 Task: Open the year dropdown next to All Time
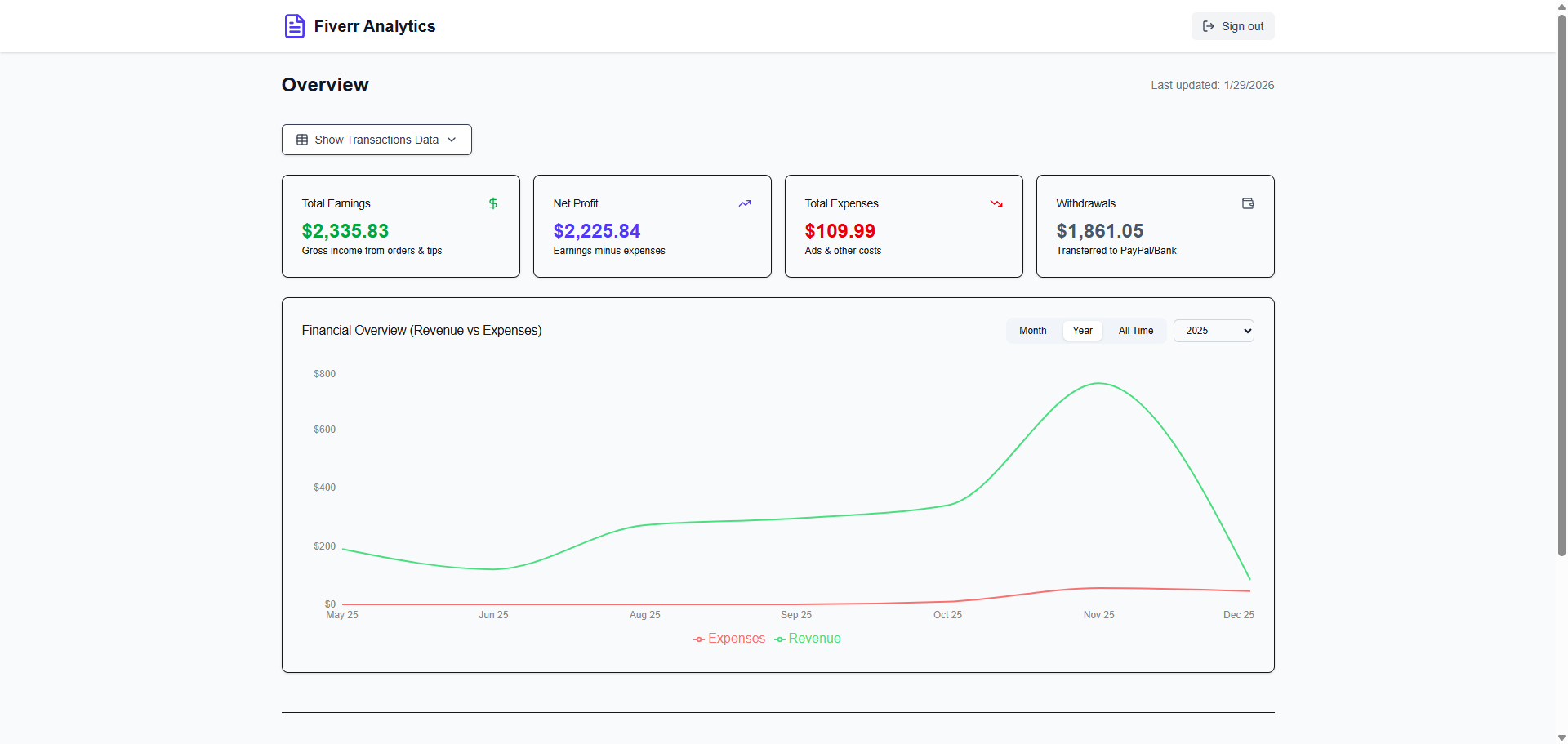1213,330
